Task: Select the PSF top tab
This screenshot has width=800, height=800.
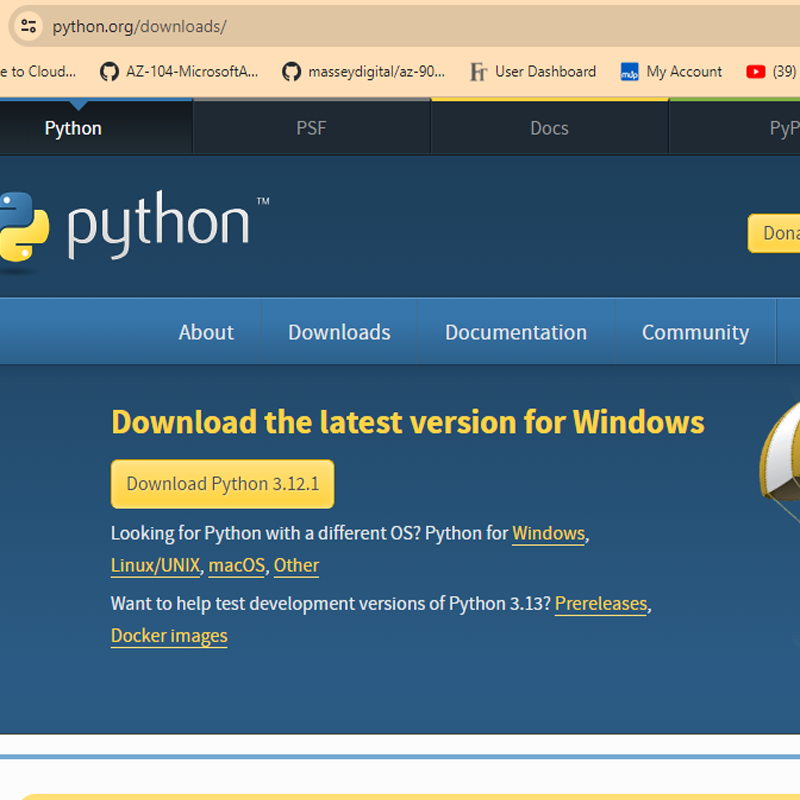Action: coord(311,128)
